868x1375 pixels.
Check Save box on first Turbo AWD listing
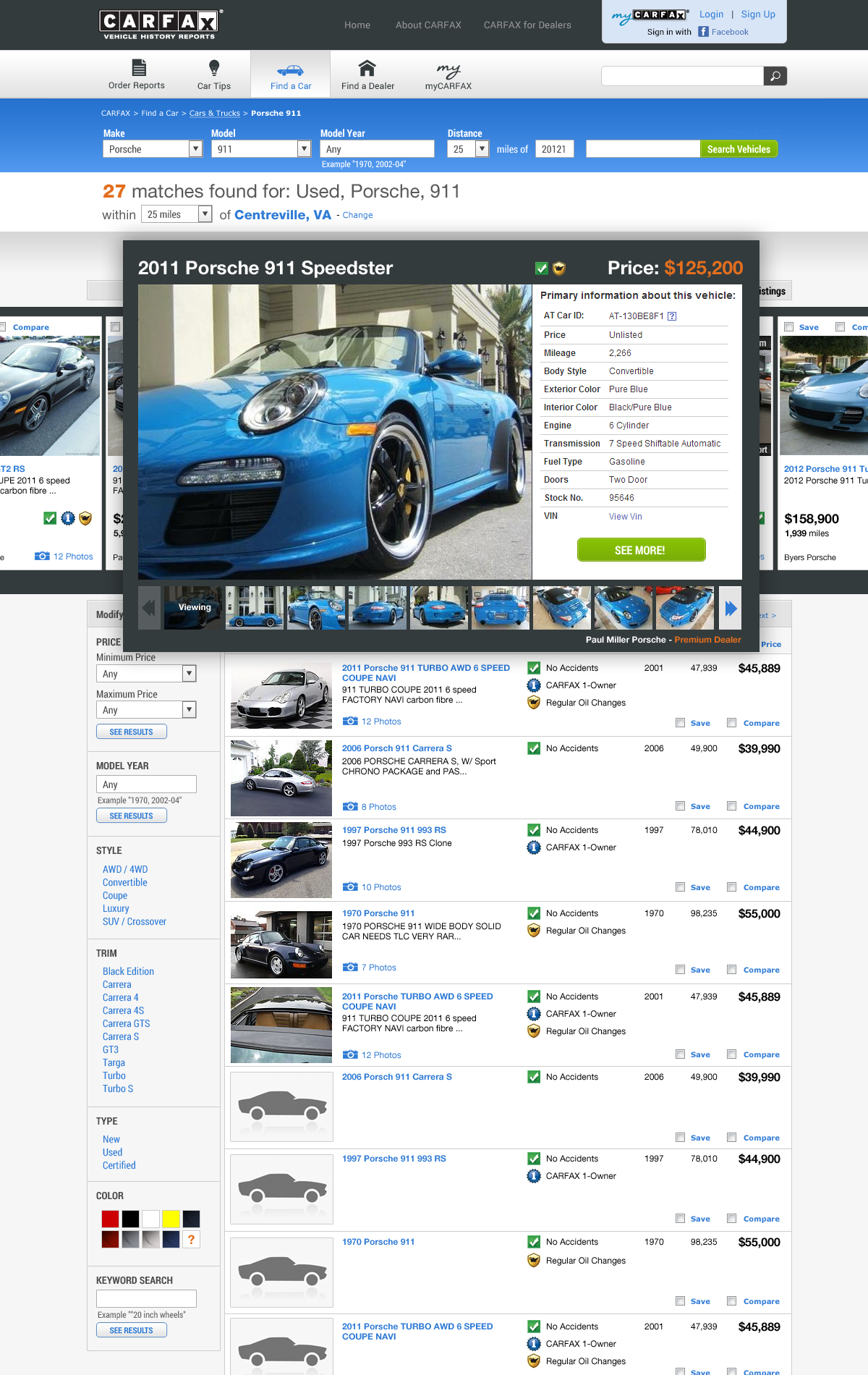(x=680, y=722)
